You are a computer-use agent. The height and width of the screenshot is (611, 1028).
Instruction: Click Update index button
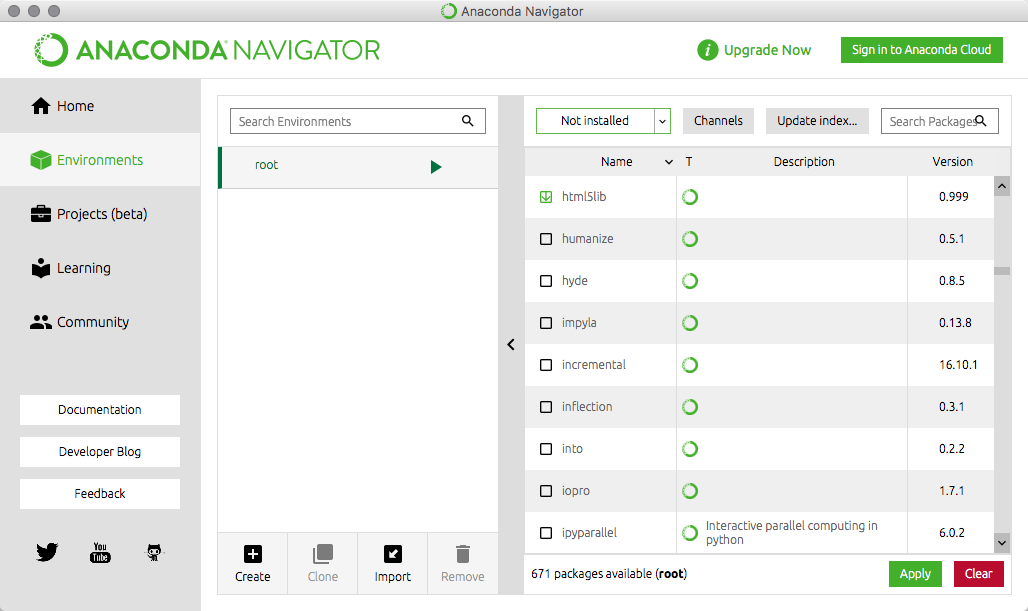[x=817, y=121]
